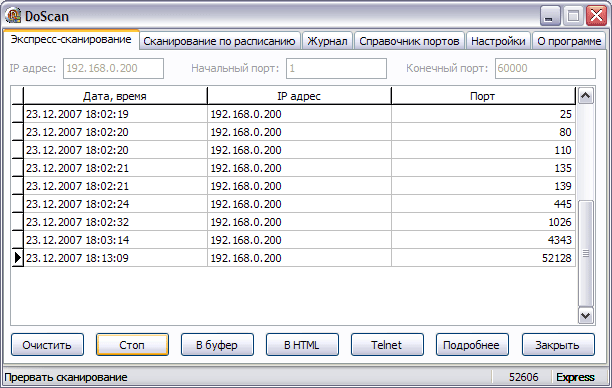This screenshot has width=612, height=388.
Task: Click the Express status bar label
Action: tap(575, 377)
